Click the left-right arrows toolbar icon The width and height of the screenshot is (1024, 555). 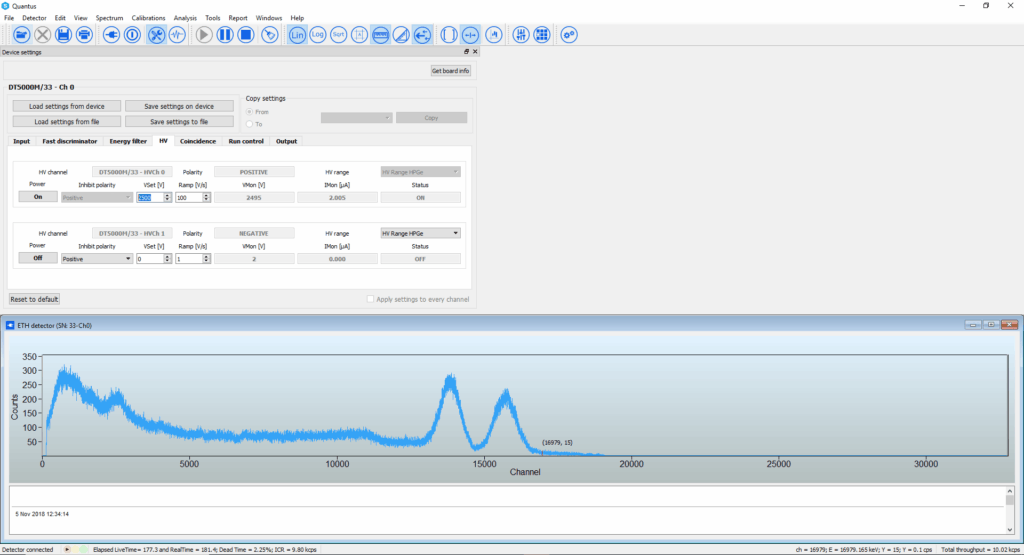coord(423,35)
